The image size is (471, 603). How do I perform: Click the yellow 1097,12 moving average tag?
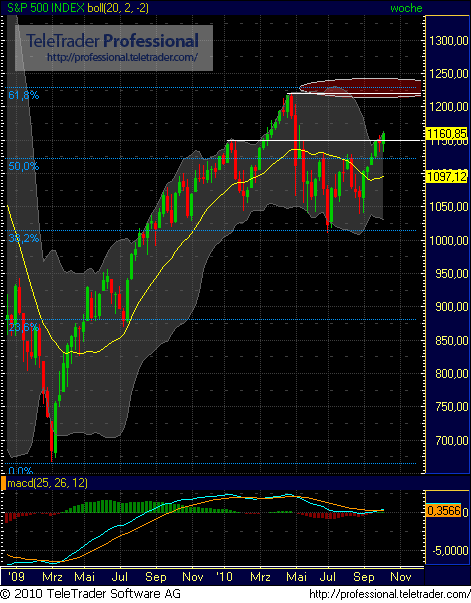448,177
